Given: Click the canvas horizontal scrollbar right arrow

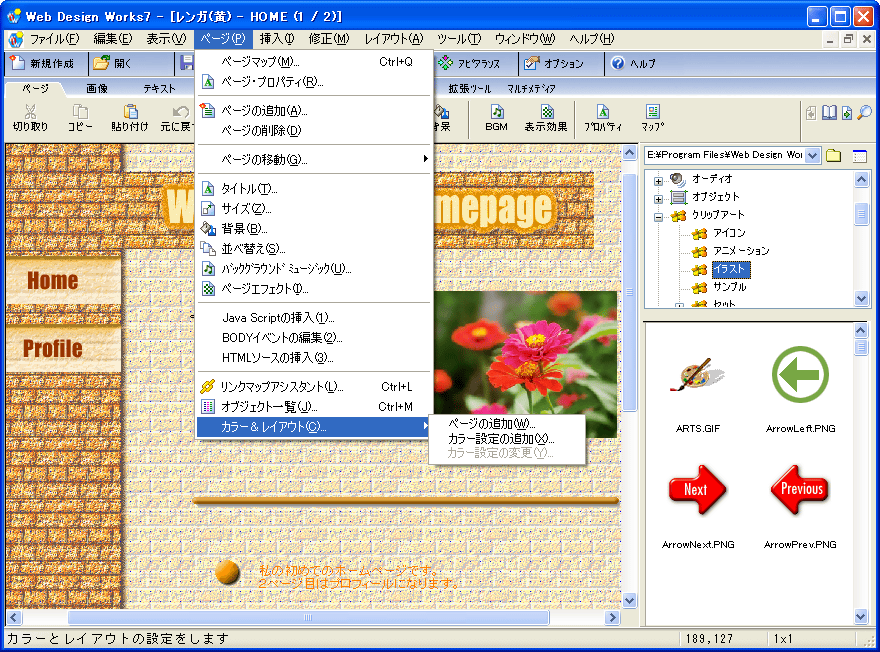Looking at the screenshot, I should pyautogui.click(x=612, y=618).
